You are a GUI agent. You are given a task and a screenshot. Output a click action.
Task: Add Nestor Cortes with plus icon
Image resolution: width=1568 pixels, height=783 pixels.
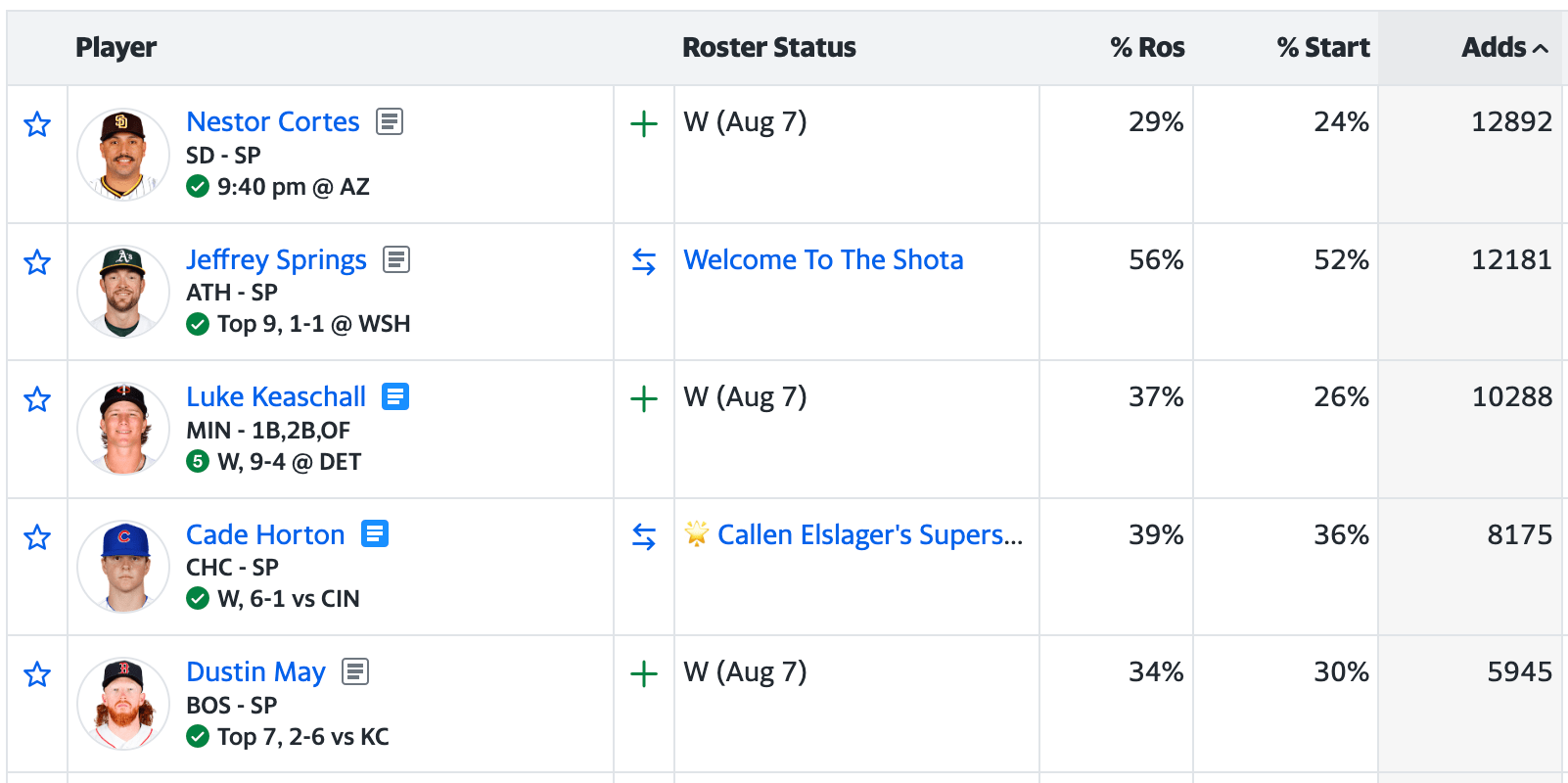point(644,124)
